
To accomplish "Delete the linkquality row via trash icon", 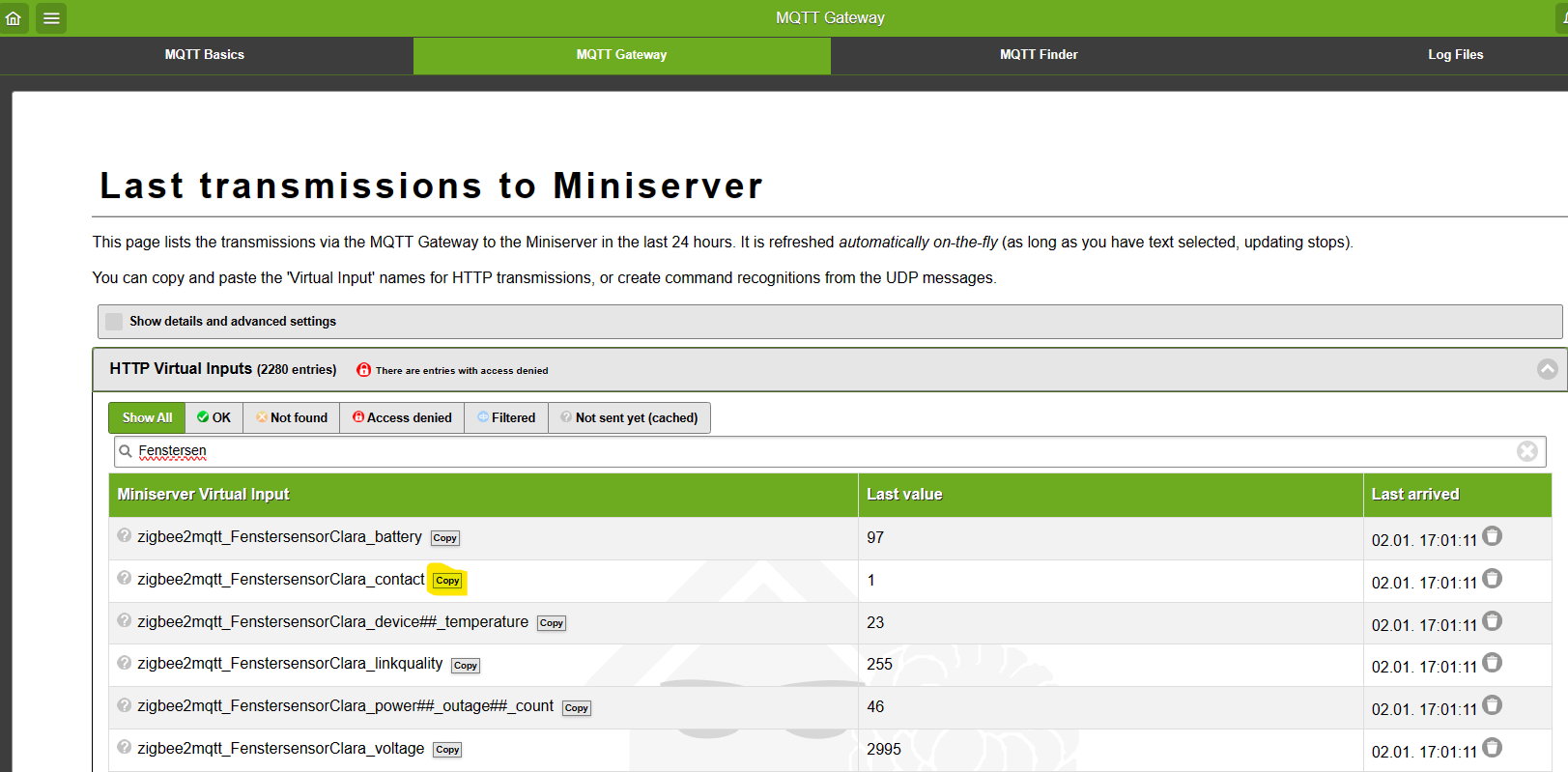I will (1492, 663).
